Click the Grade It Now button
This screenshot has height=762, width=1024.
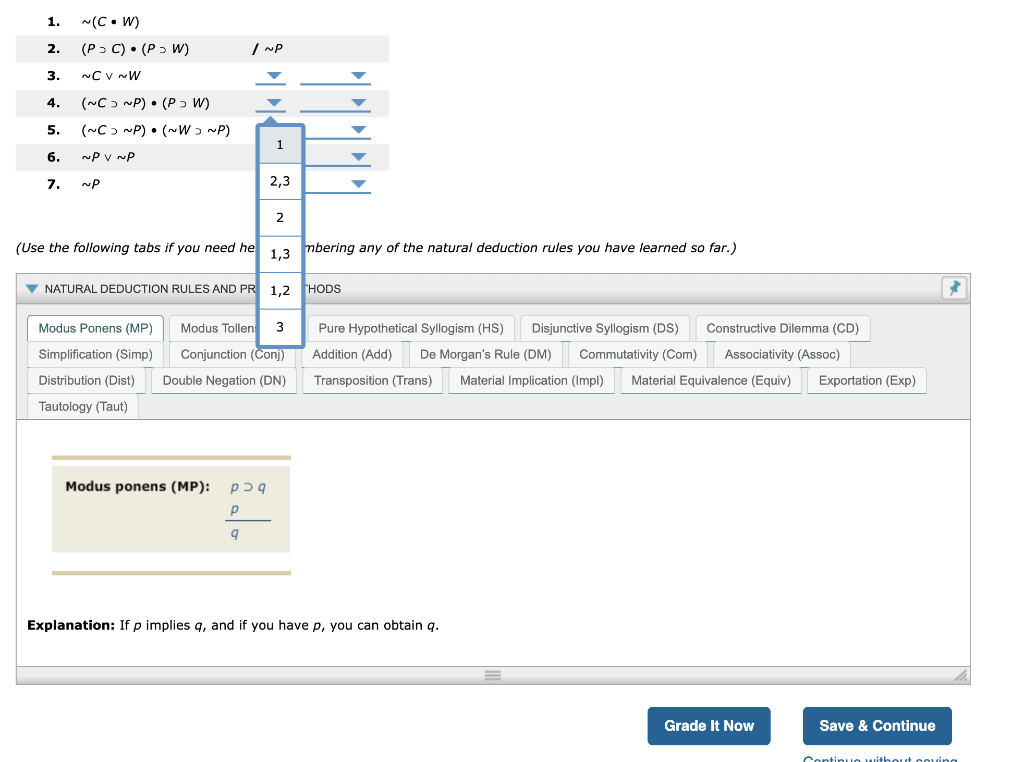[708, 726]
